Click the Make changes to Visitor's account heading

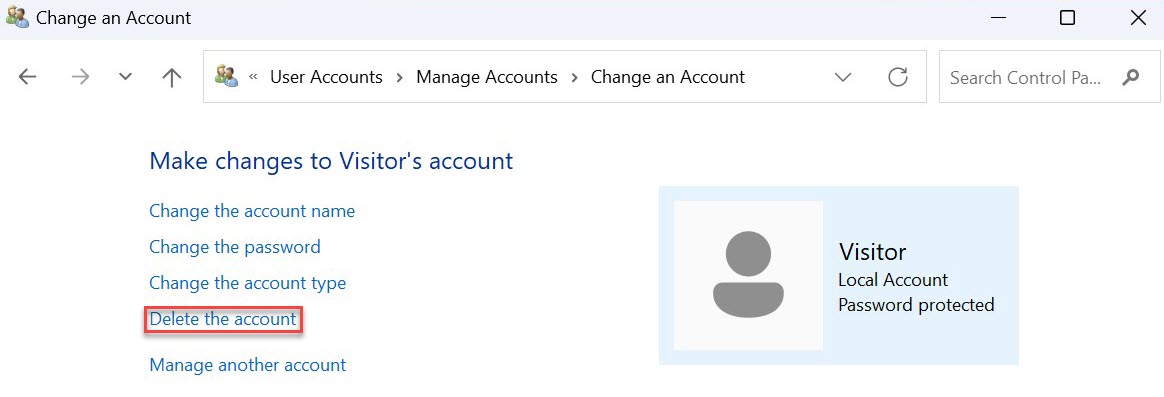pos(331,160)
